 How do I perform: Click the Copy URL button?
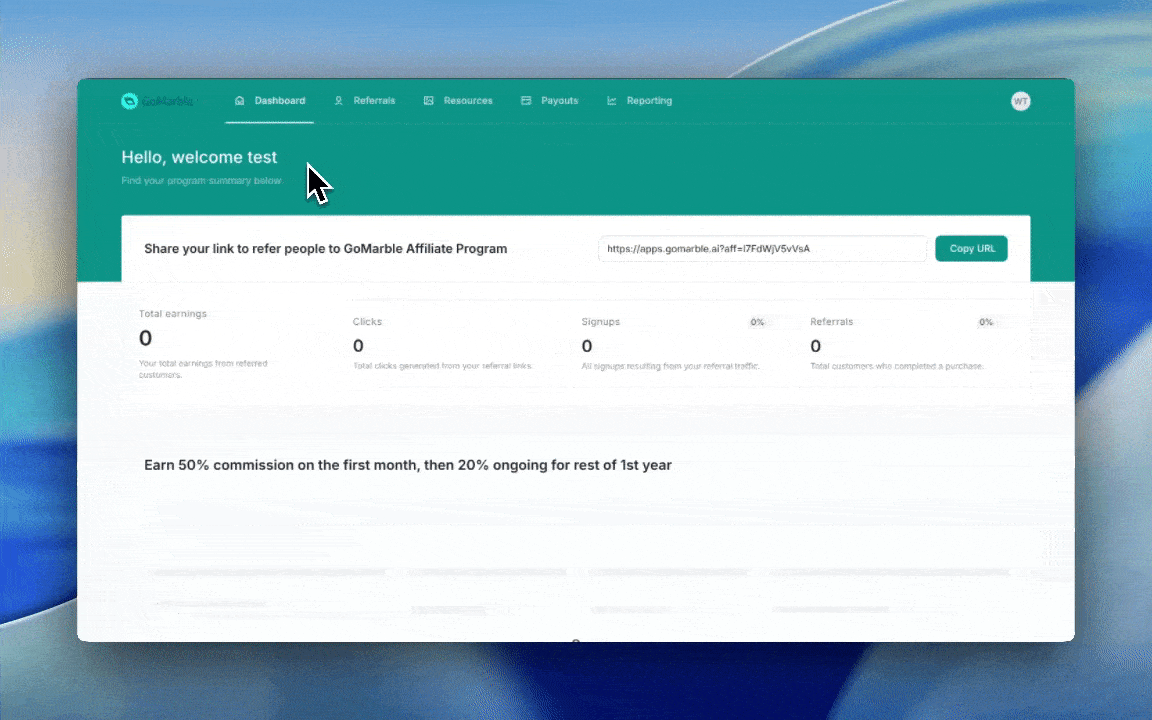[971, 248]
